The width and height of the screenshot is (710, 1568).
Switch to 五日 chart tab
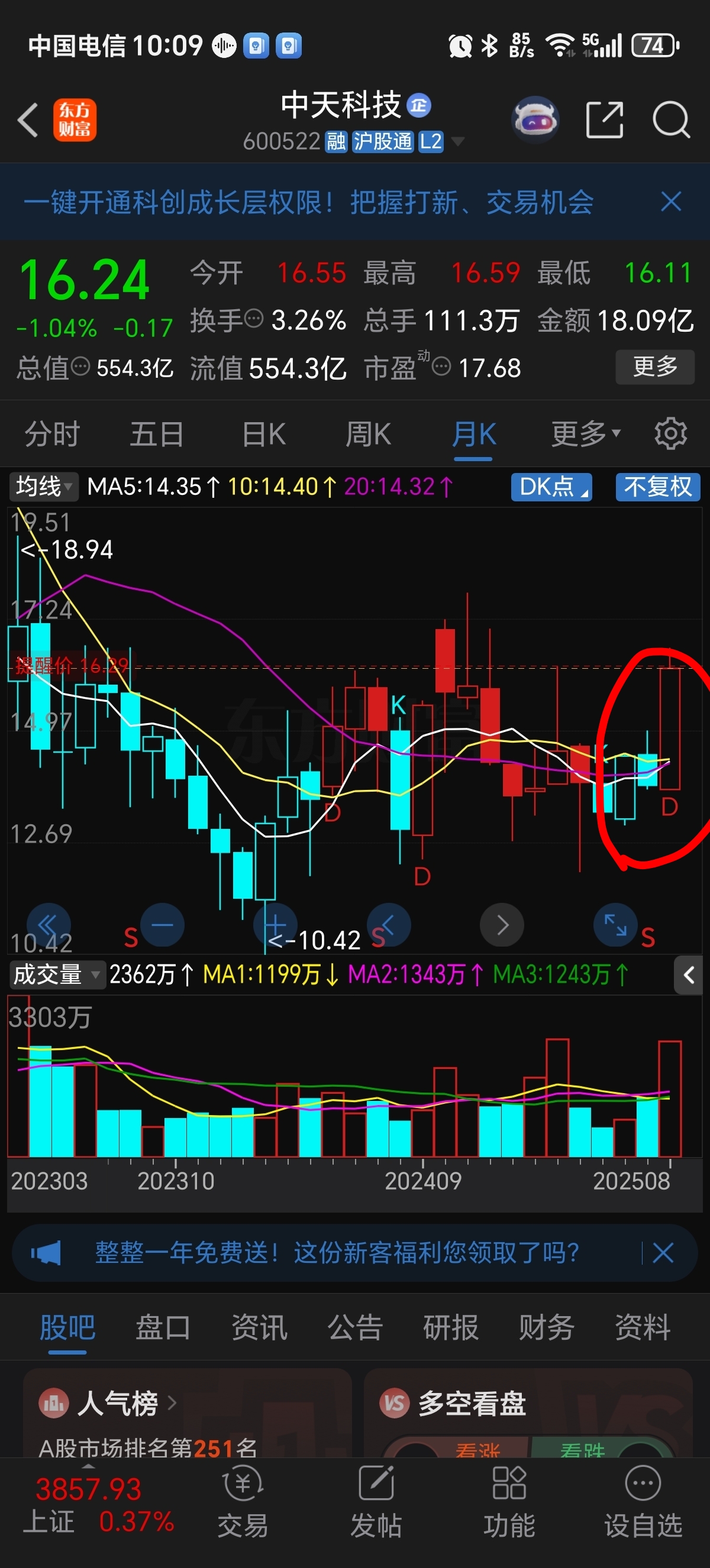pyautogui.click(x=157, y=434)
